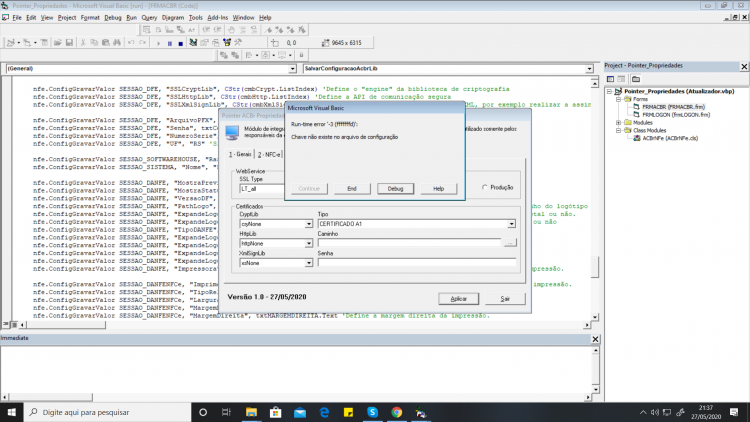Open the Project menu

tap(67, 18)
